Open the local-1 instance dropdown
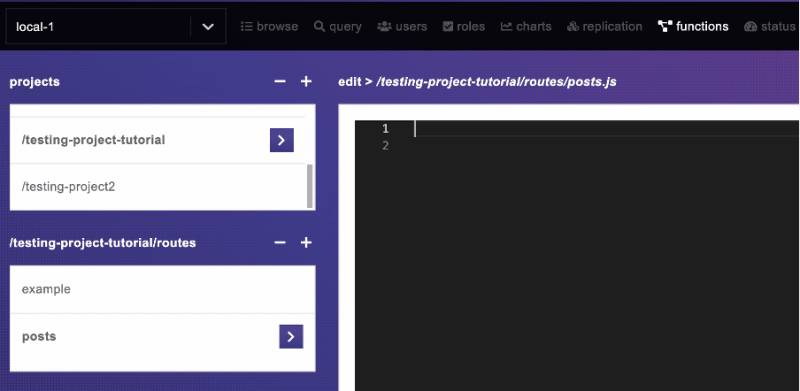Image resolution: width=800 pixels, height=391 pixels. click(x=116, y=27)
